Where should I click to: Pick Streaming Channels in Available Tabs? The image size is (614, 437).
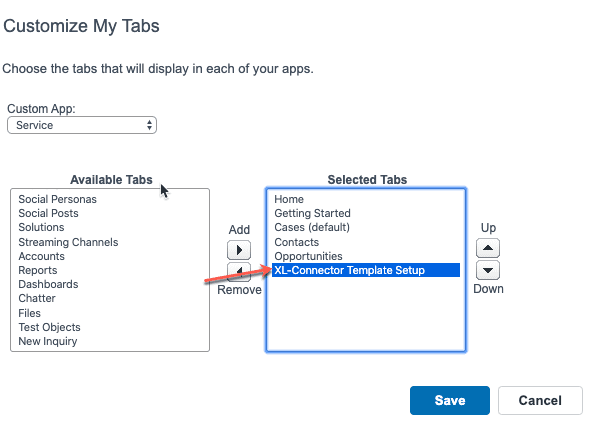[68, 242]
